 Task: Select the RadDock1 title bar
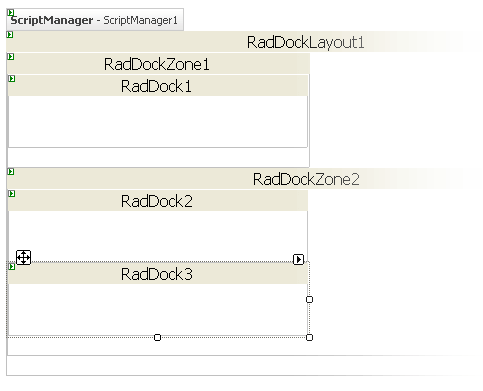158,86
